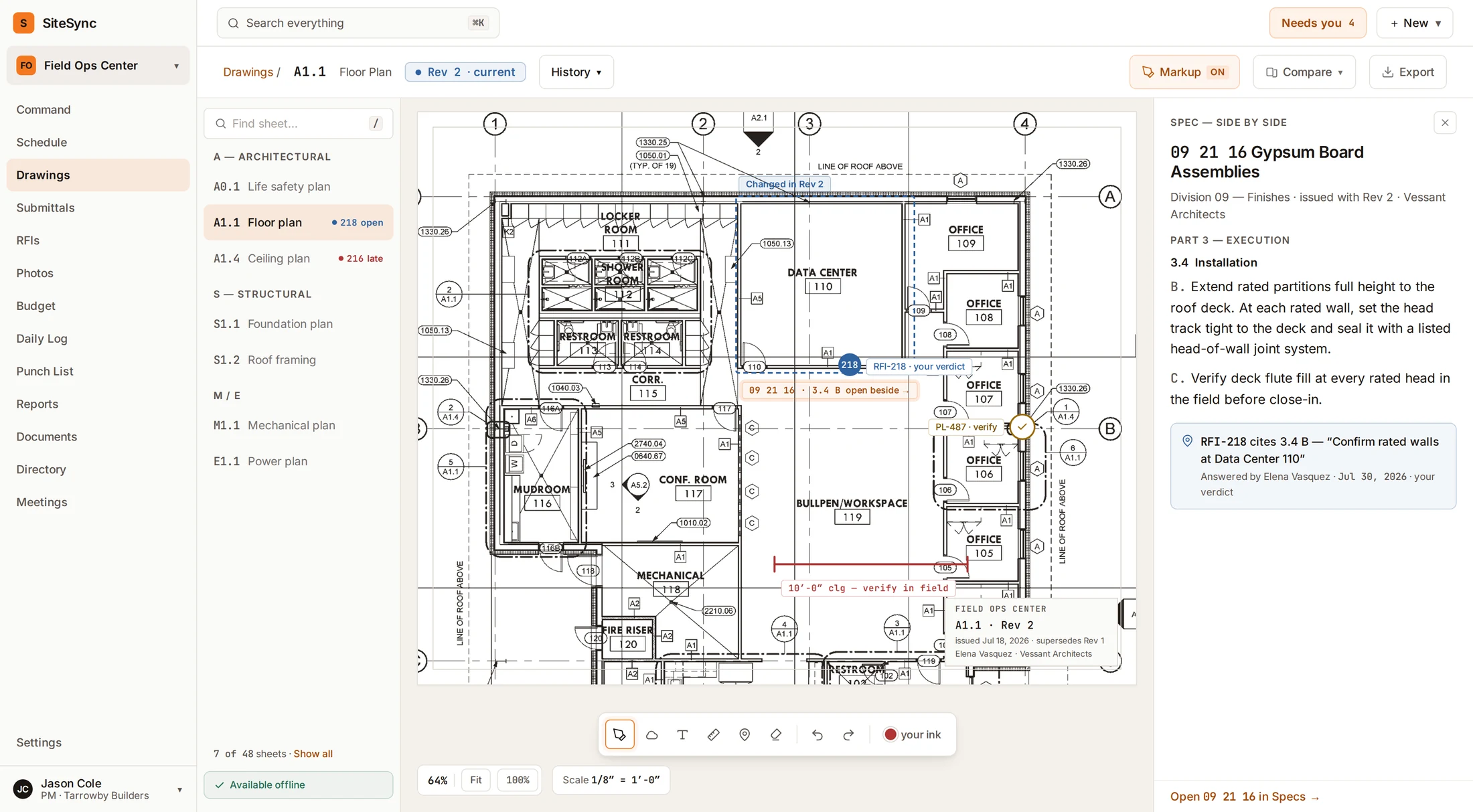Viewport: 1473px width, 812px height.
Task: Select the pin drop tool
Action: point(745,734)
